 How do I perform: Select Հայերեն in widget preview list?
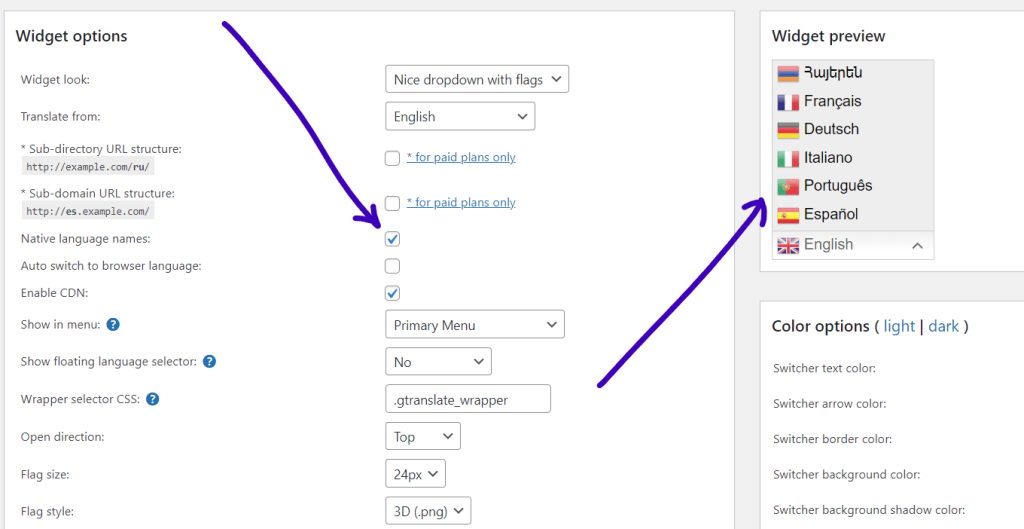tap(833, 72)
